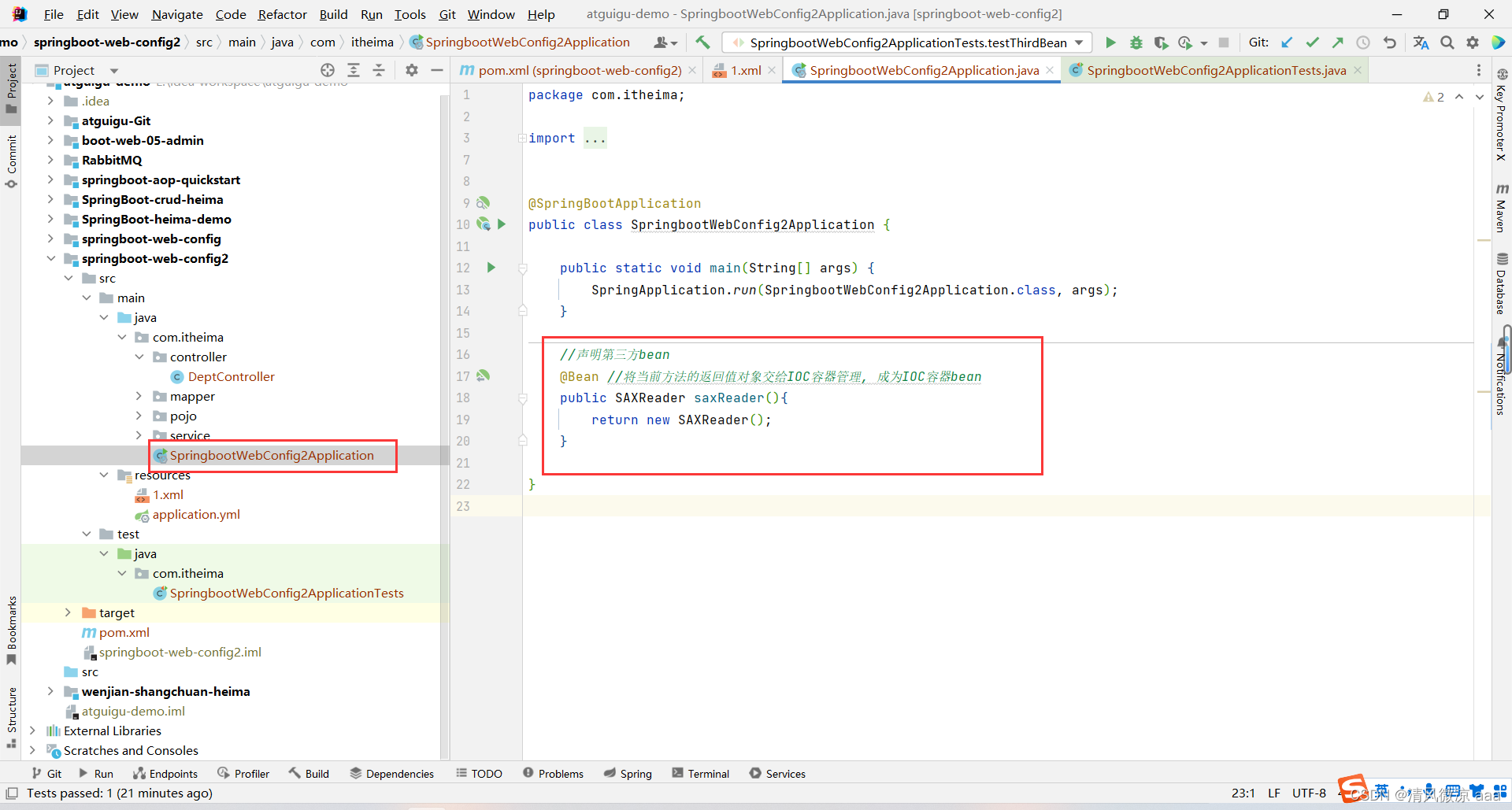Expand the target folder
The height and width of the screenshot is (810, 1512).
[x=68, y=612]
